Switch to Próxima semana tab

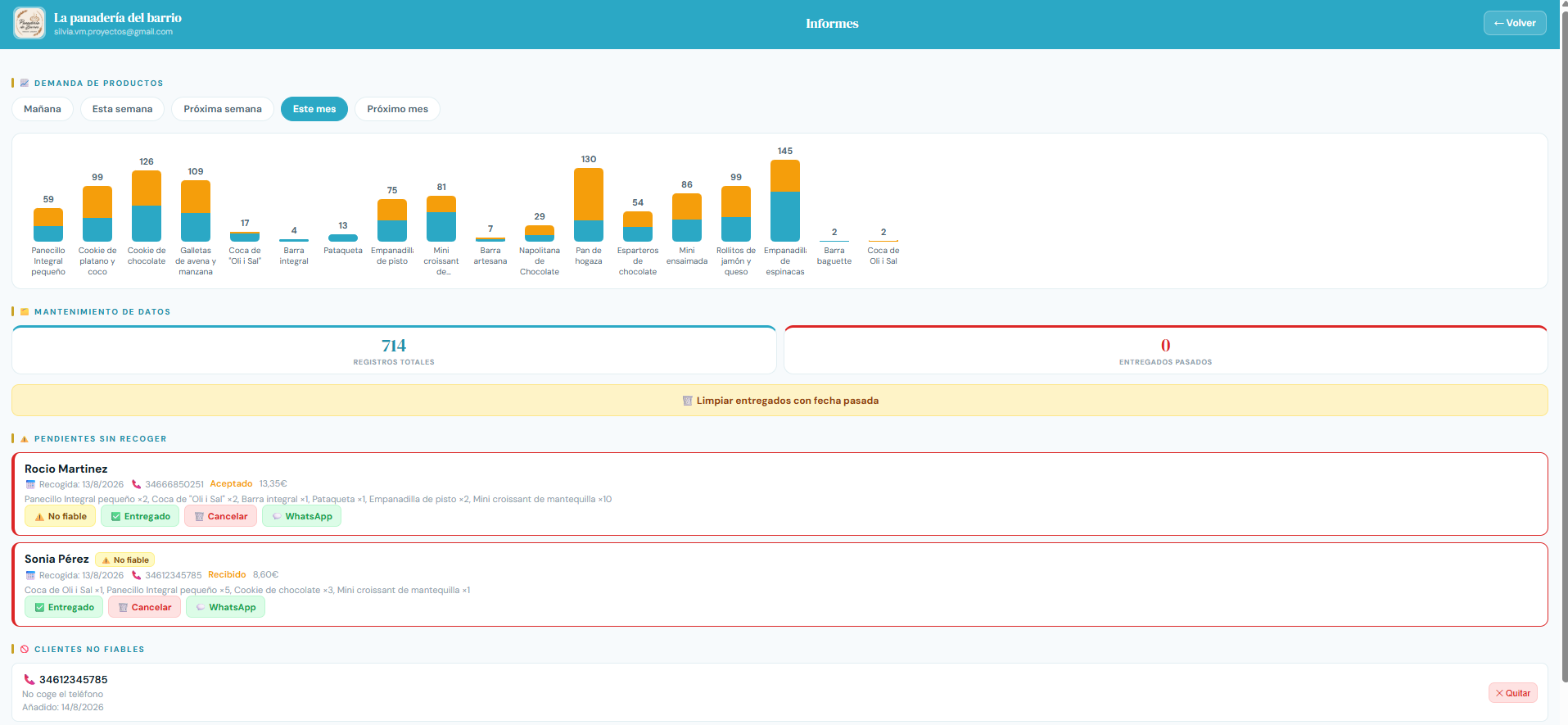click(x=223, y=109)
